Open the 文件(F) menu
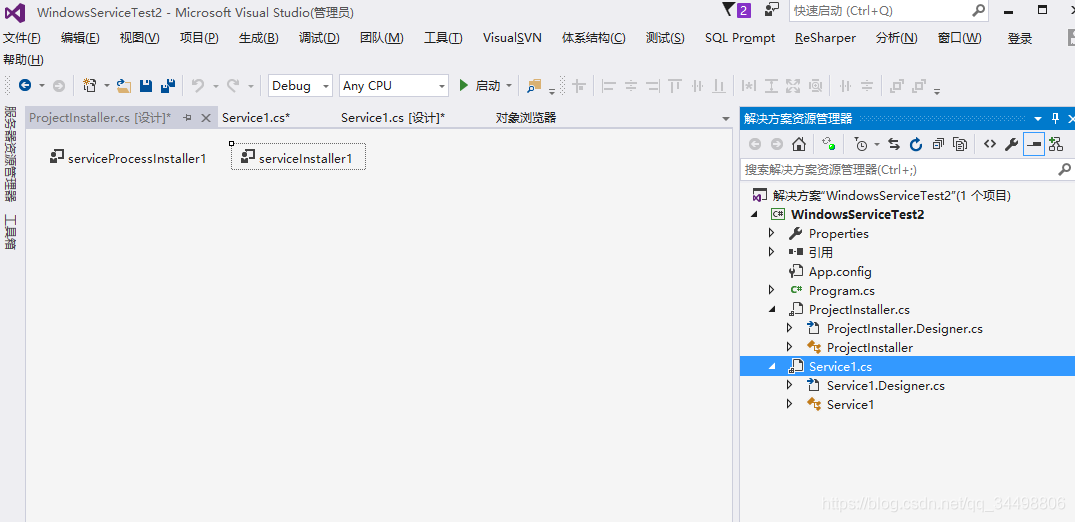 tap(22, 38)
